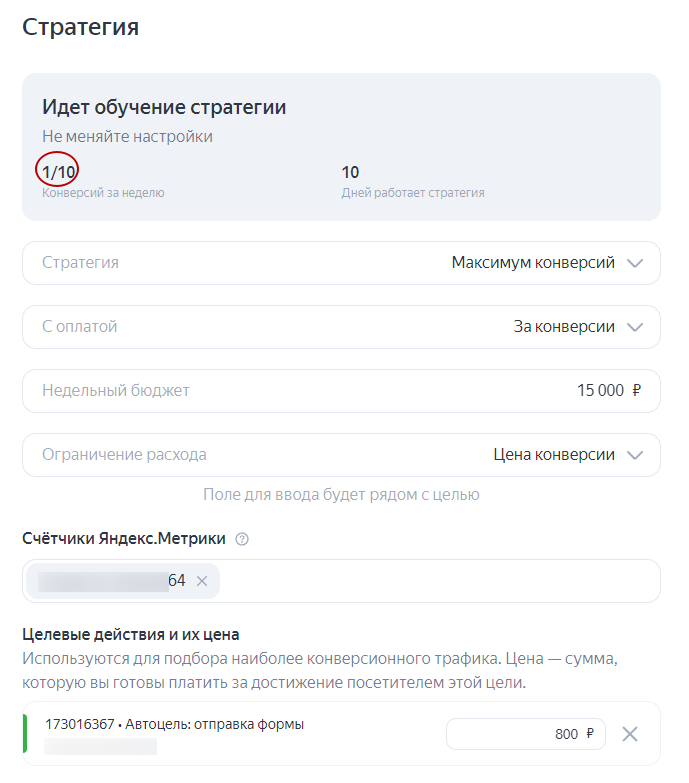Screen dimensions: 689x783
Task: Click the circled 1/10 conversions value
Action: (x=58, y=172)
